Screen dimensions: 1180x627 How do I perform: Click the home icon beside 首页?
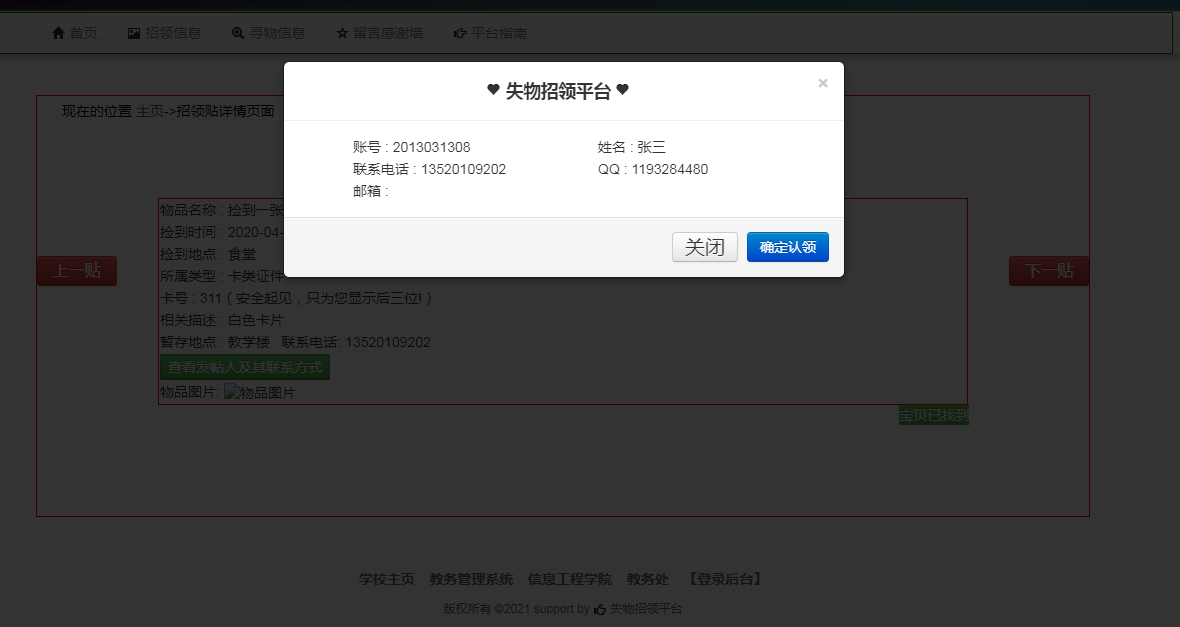click(x=58, y=33)
